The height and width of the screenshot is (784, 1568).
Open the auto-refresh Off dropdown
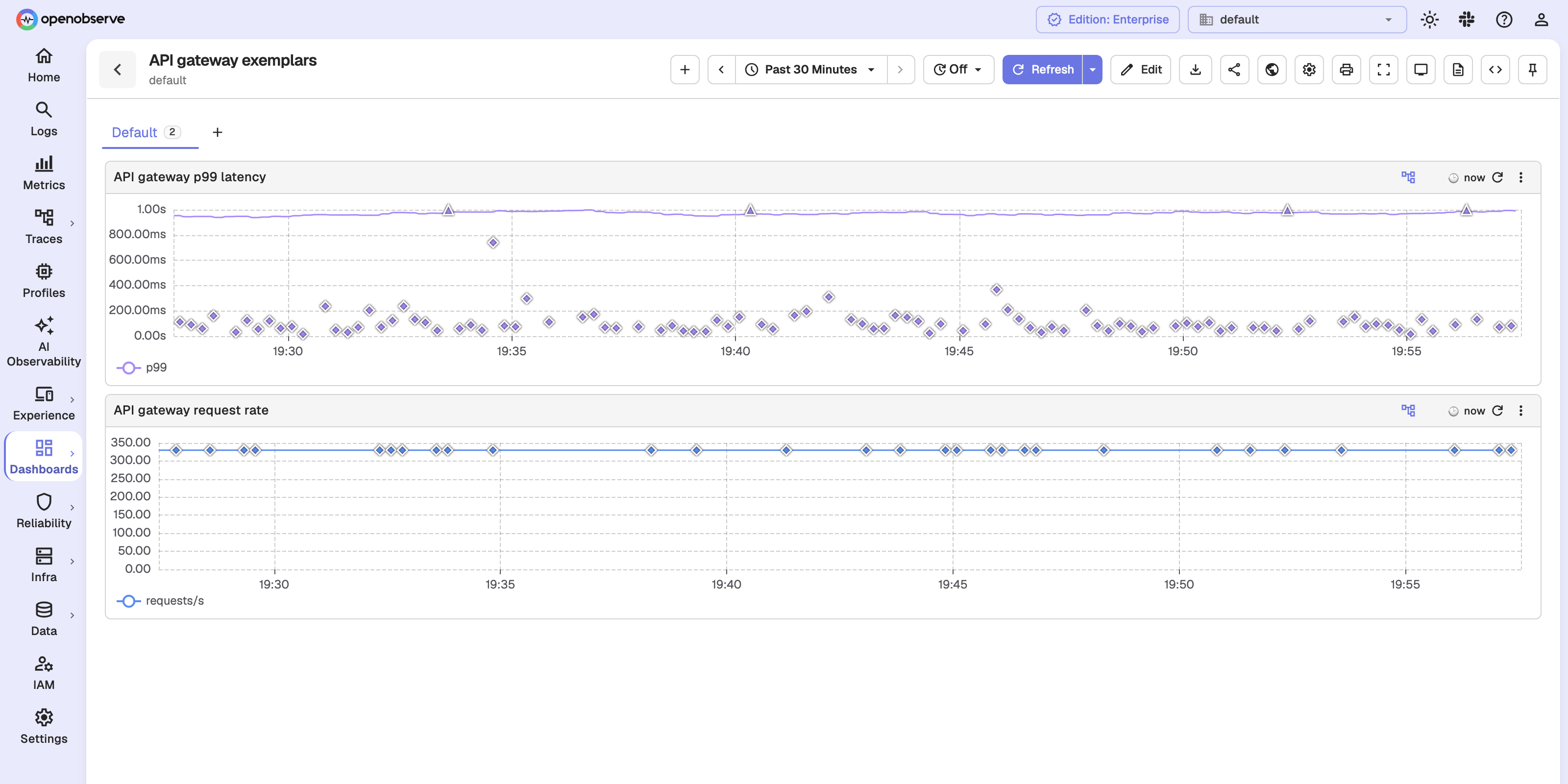click(x=958, y=70)
